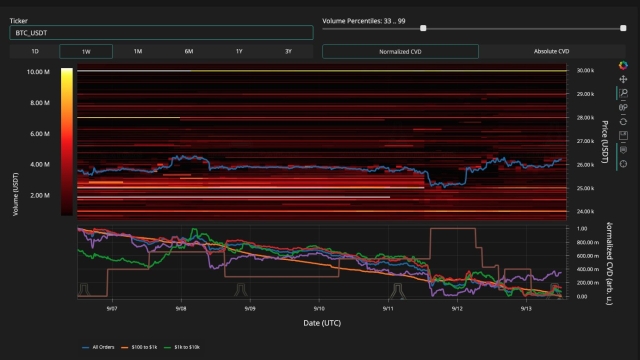Click the 30.00 k price tick
Screen dimensions: 640x360
point(585,71)
